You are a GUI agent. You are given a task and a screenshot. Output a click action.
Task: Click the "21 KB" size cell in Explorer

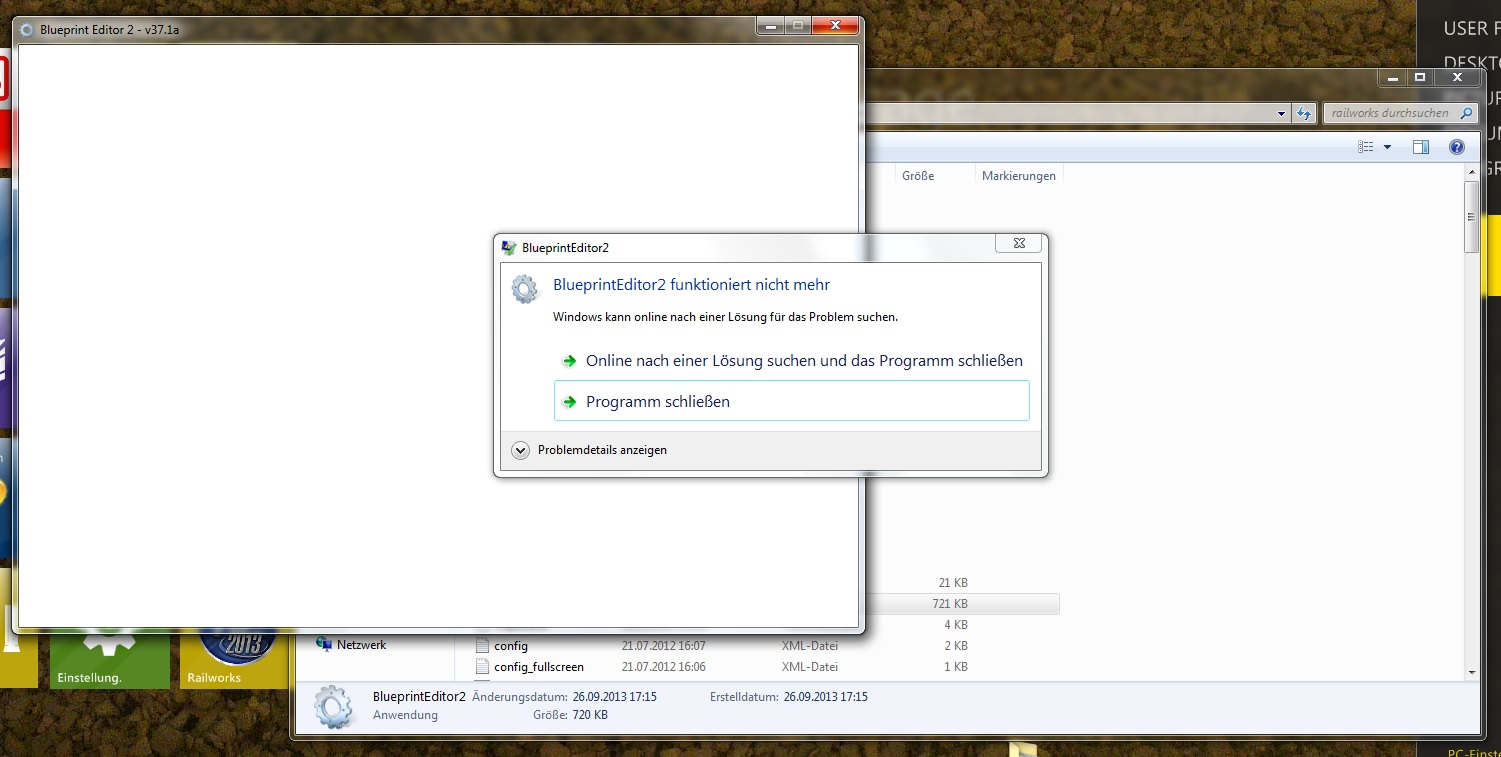(x=953, y=583)
